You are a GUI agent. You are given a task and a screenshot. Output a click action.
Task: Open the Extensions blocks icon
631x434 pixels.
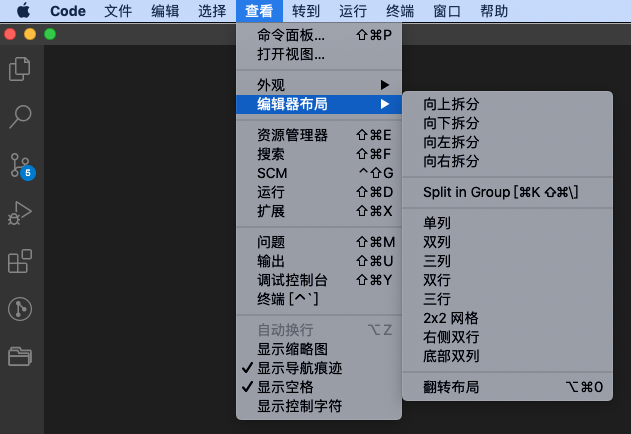[20, 261]
